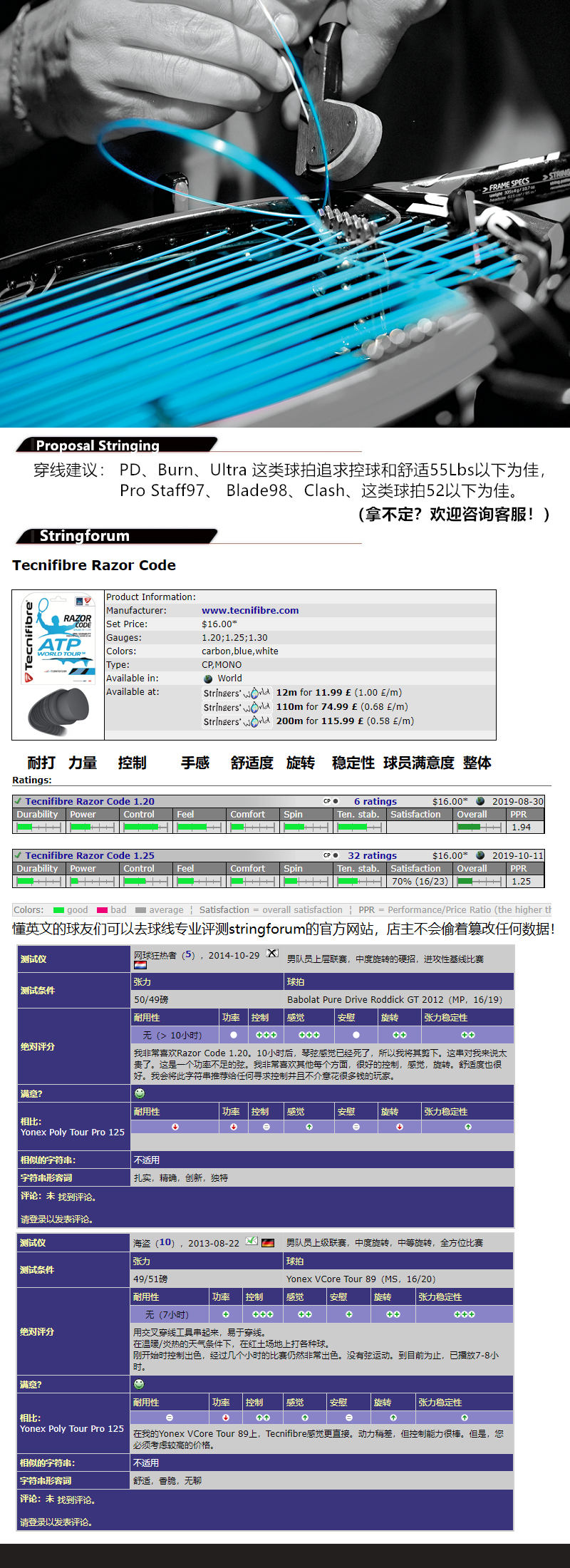The height and width of the screenshot is (1568, 570).
Task: Click the smiley icon in second 满意? row
Action: 139,1384
